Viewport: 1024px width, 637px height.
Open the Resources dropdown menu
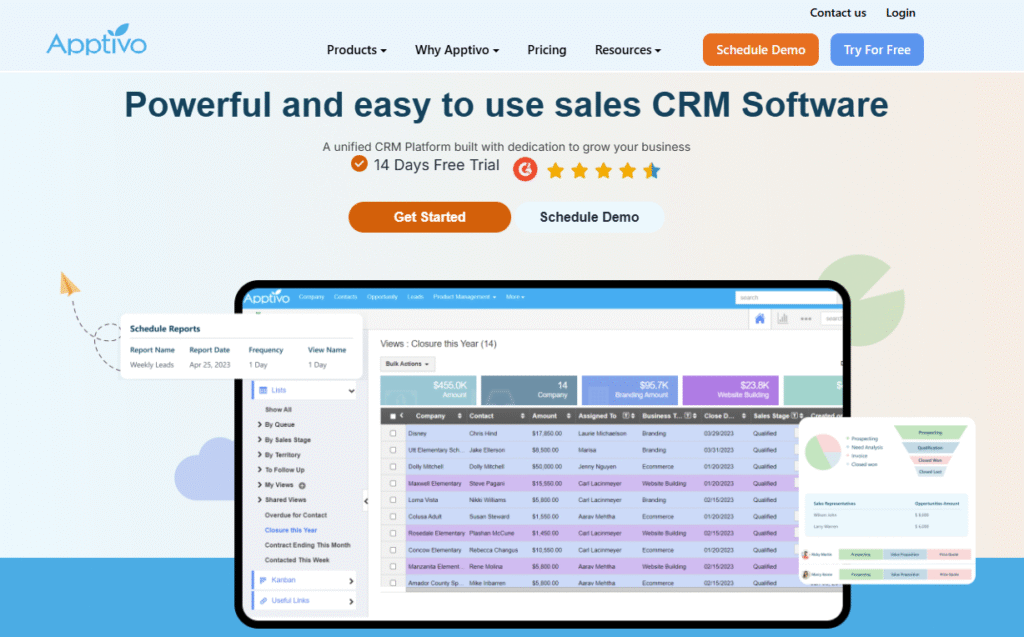click(x=628, y=50)
